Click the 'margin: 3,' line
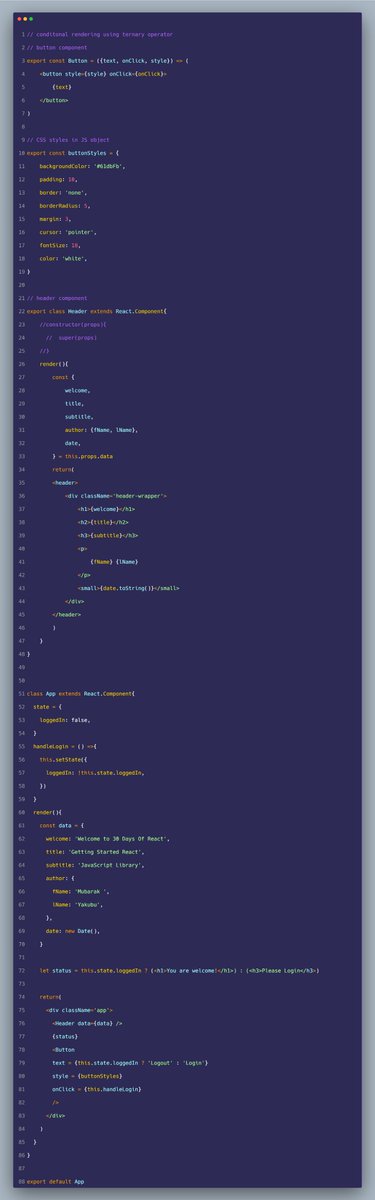This screenshot has width=375, height=1200. point(55,218)
